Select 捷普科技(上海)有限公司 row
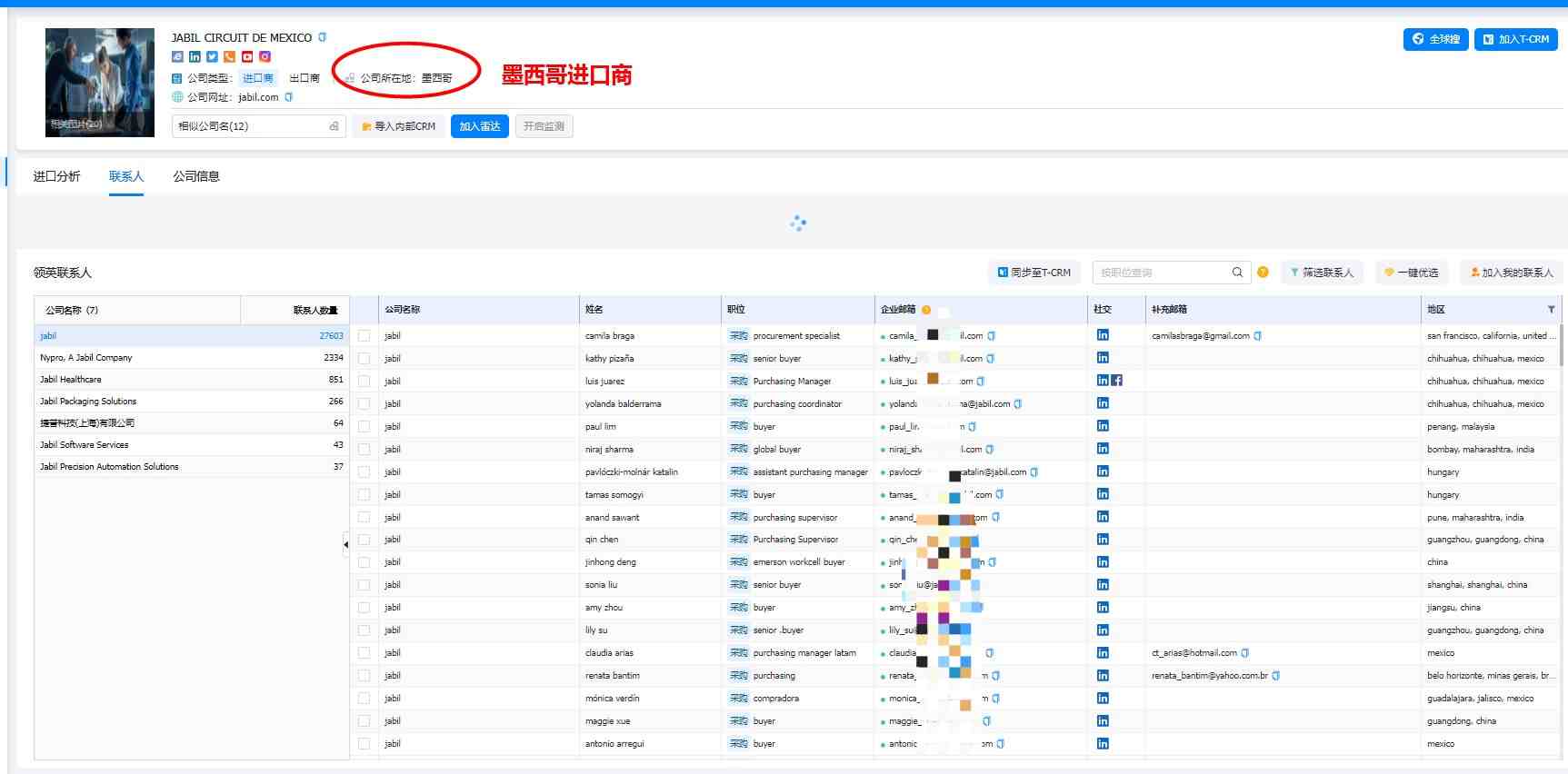 192,423
